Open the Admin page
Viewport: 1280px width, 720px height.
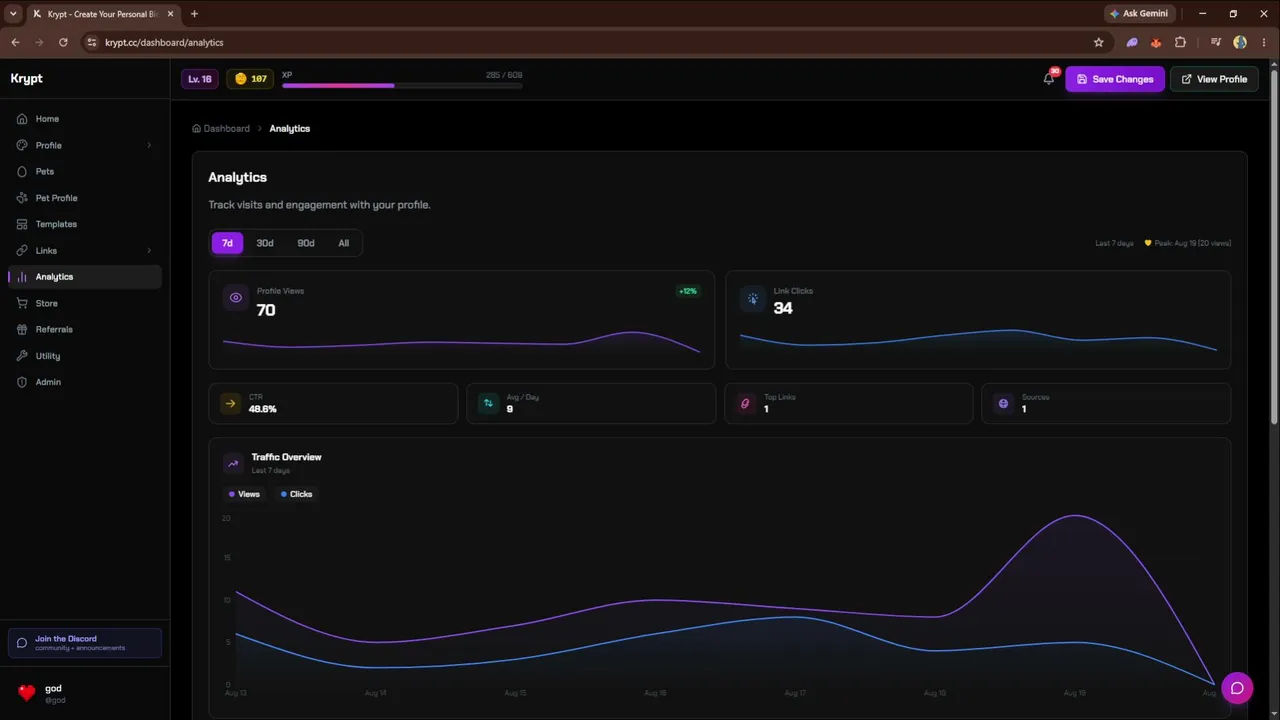[84, 382]
